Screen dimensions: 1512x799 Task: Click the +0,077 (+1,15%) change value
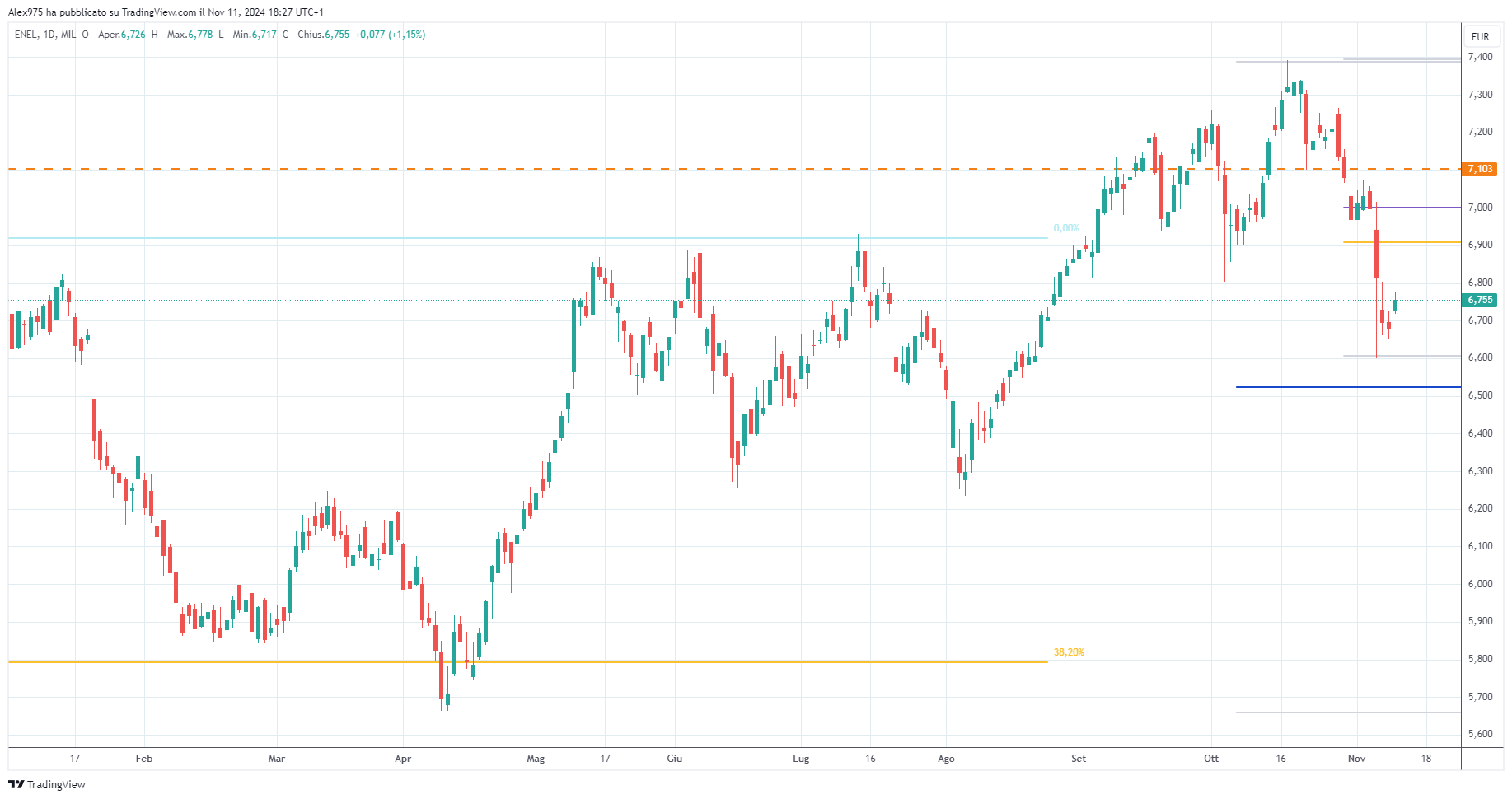(391, 35)
